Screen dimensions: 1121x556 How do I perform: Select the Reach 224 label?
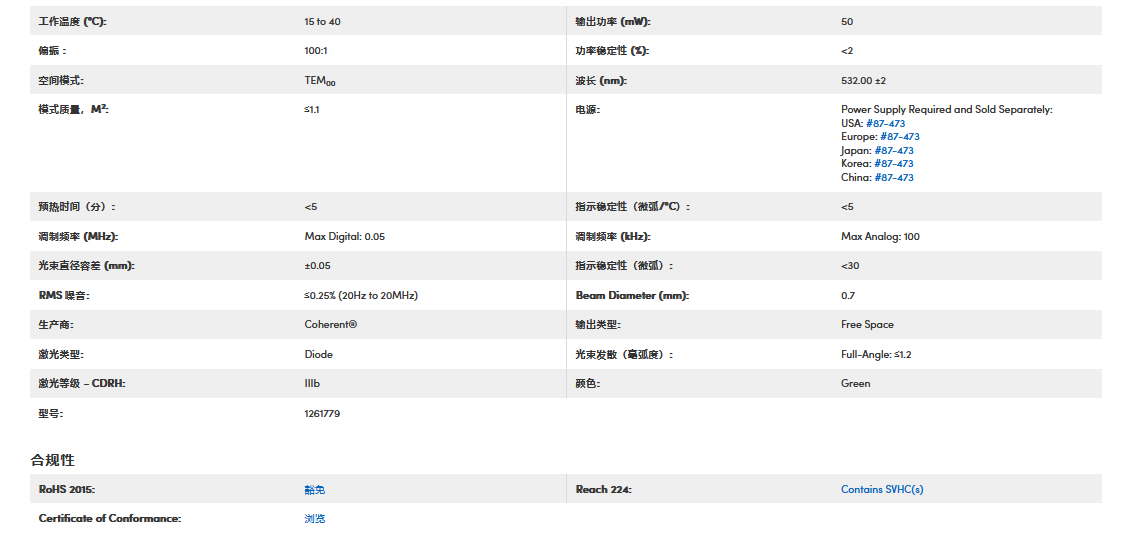coord(603,490)
